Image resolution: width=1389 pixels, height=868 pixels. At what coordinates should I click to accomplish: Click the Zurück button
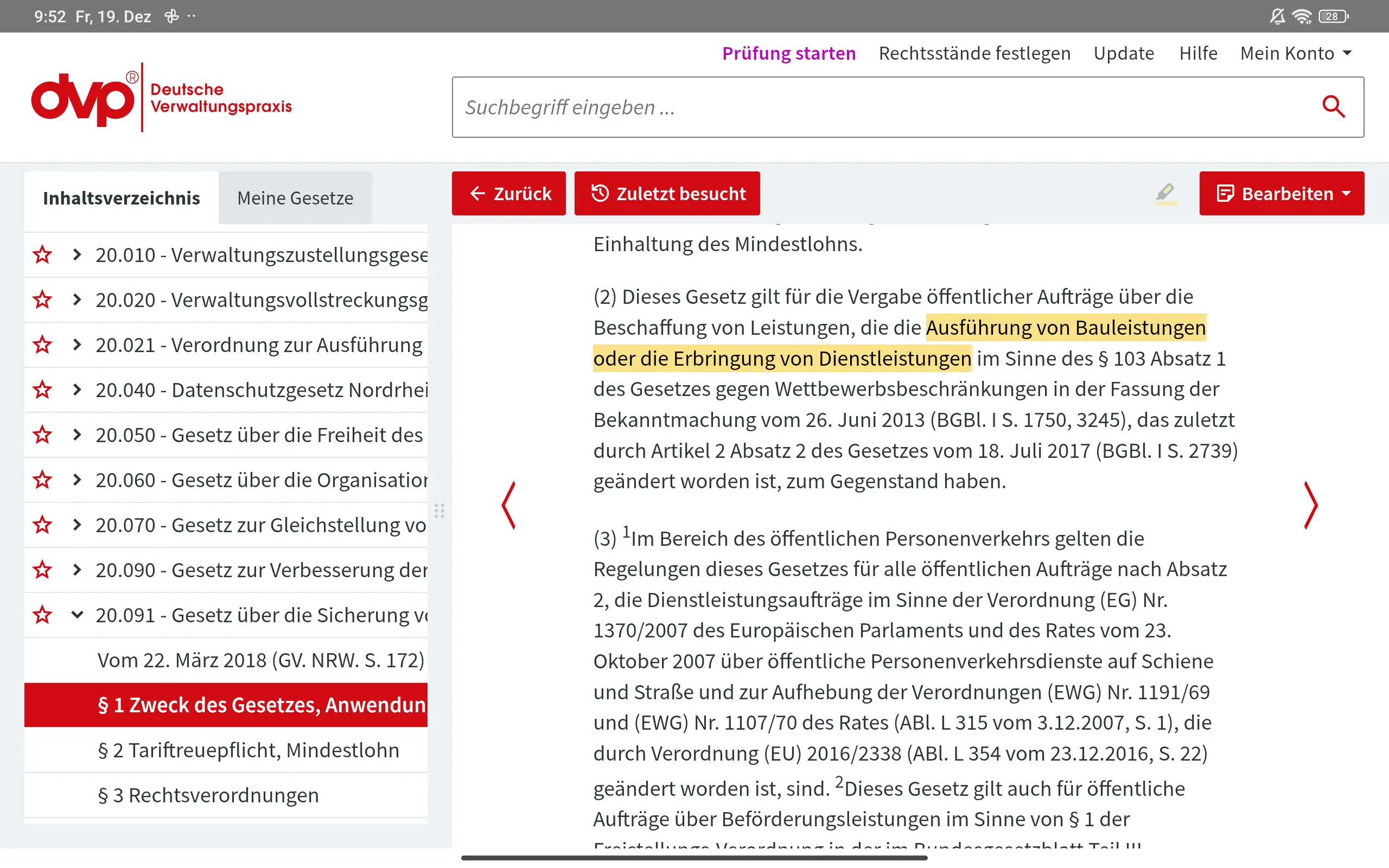tap(508, 194)
